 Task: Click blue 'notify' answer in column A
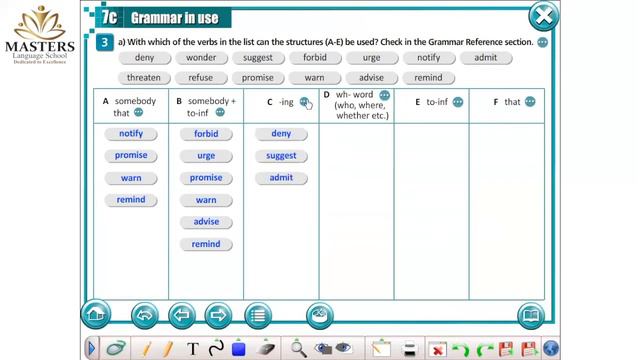(131, 134)
